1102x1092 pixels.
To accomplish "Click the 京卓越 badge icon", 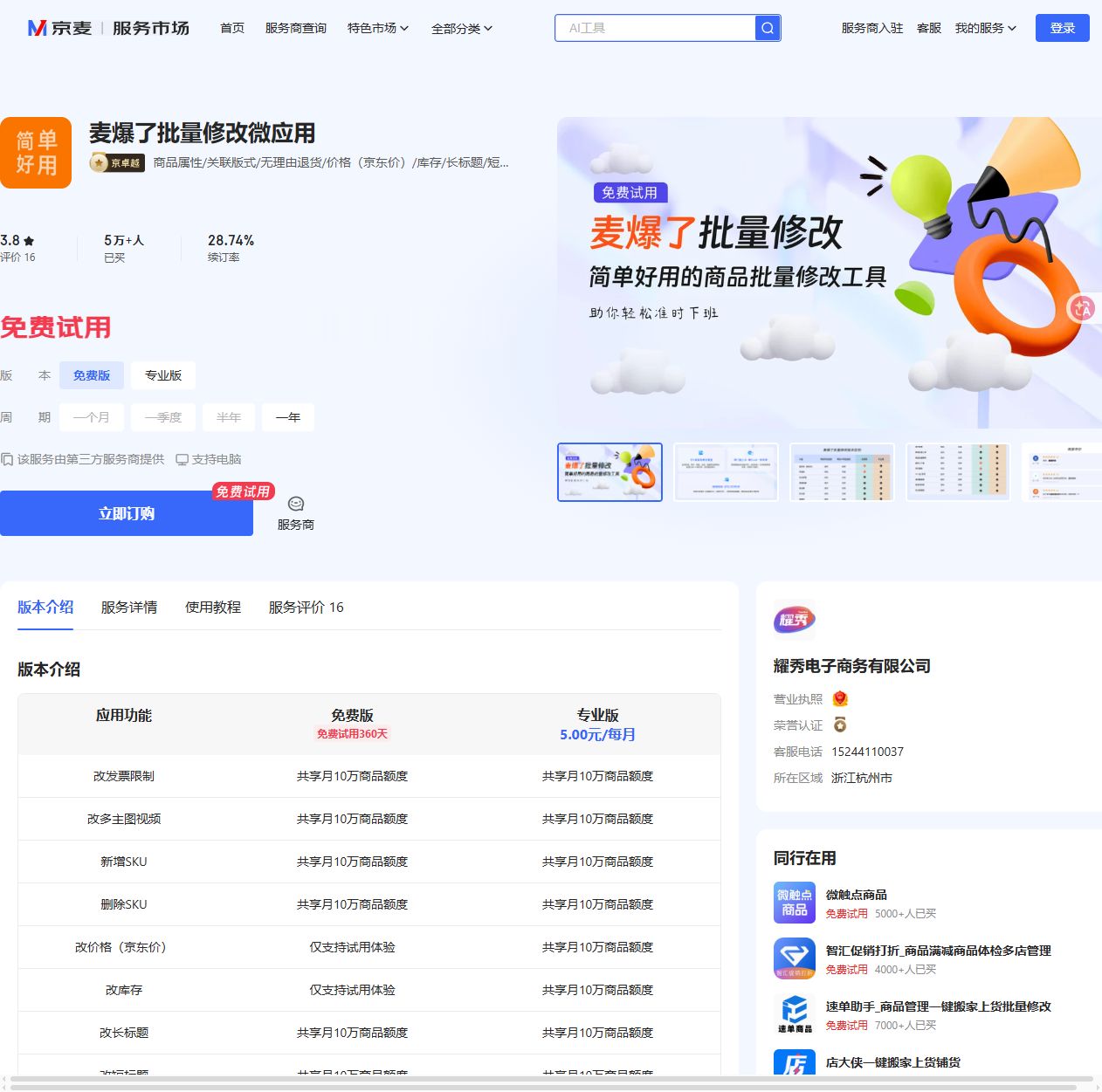I will pos(117,162).
